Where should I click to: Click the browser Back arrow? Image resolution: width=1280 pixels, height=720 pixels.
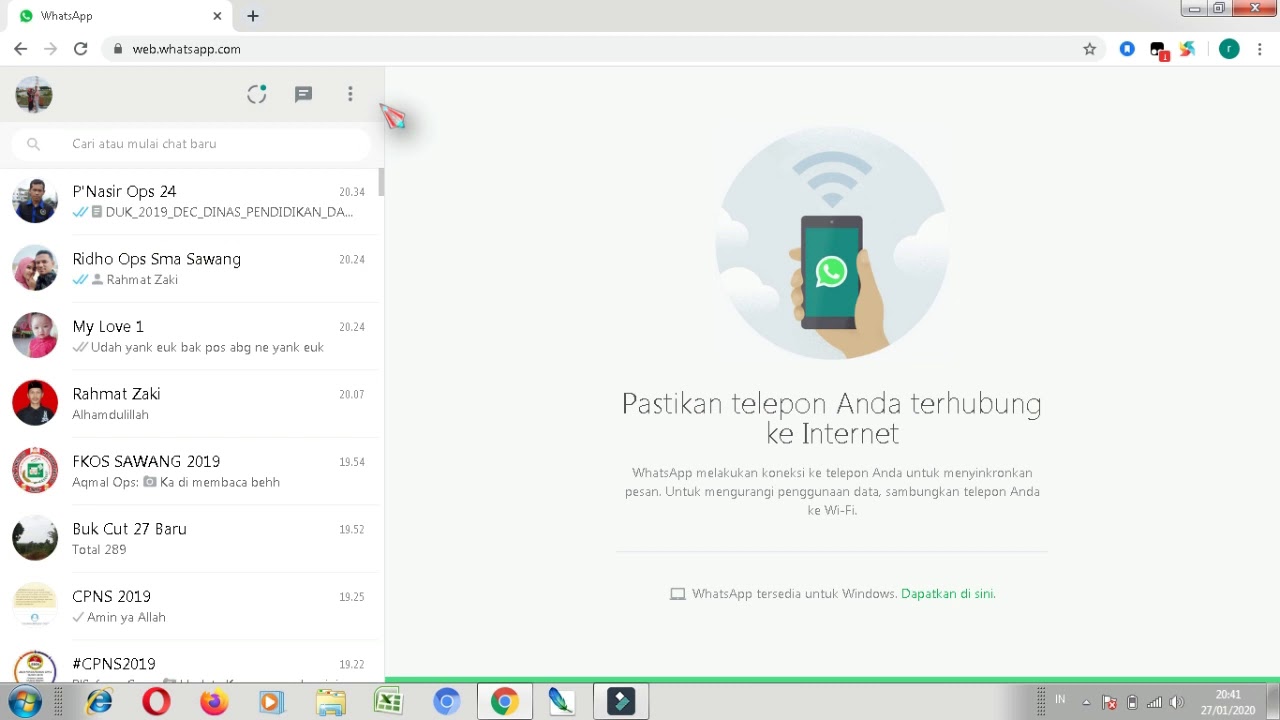21,49
